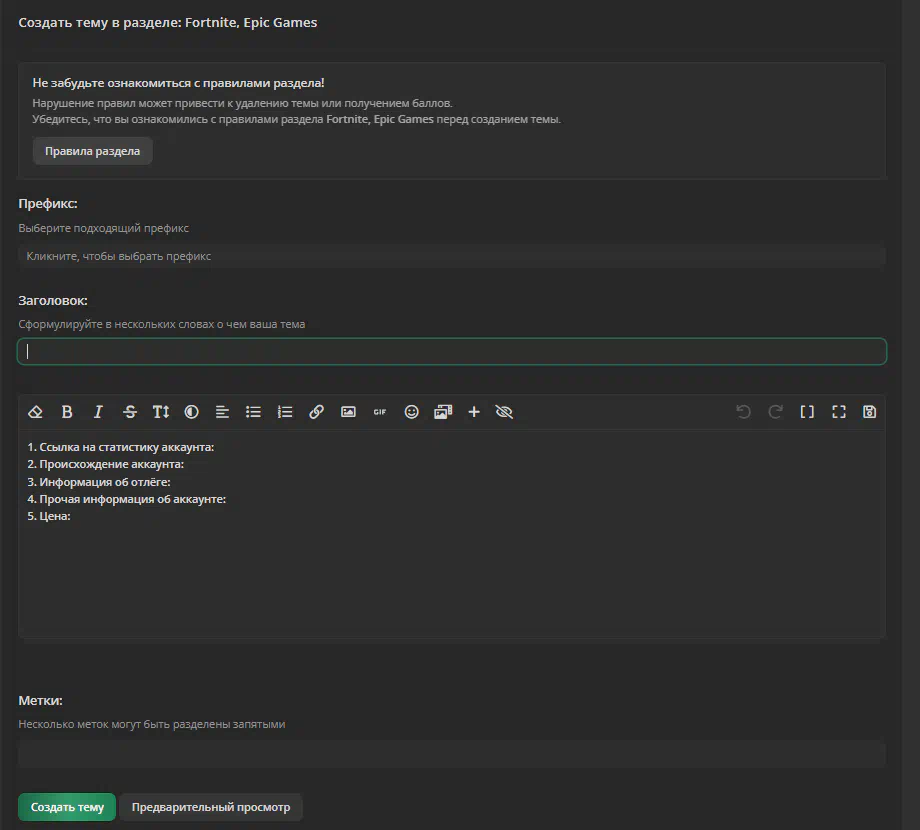The width and height of the screenshot is (920, 830).
Task: Click the eraser remove formatting icon
Action: pos(36,412)
